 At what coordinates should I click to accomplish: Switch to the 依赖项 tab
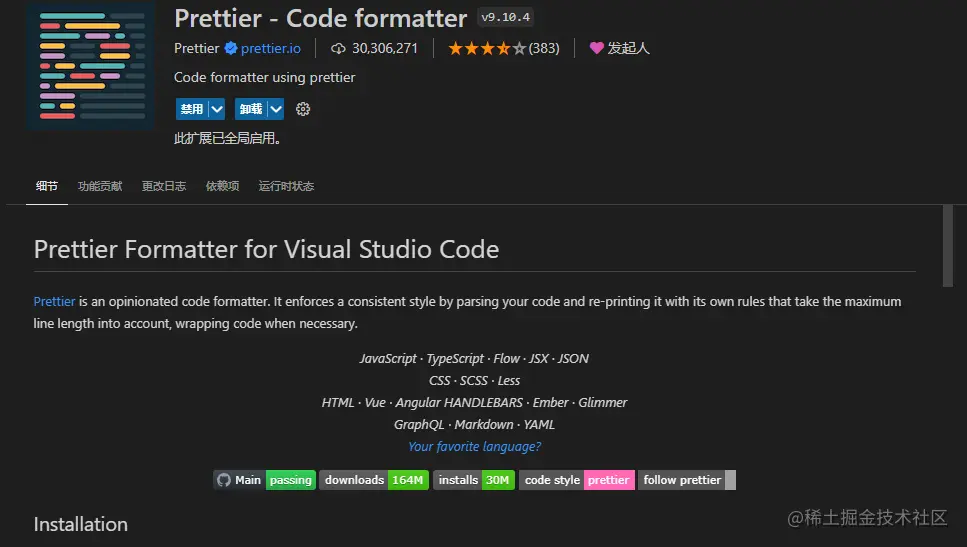tap(223, 186)
